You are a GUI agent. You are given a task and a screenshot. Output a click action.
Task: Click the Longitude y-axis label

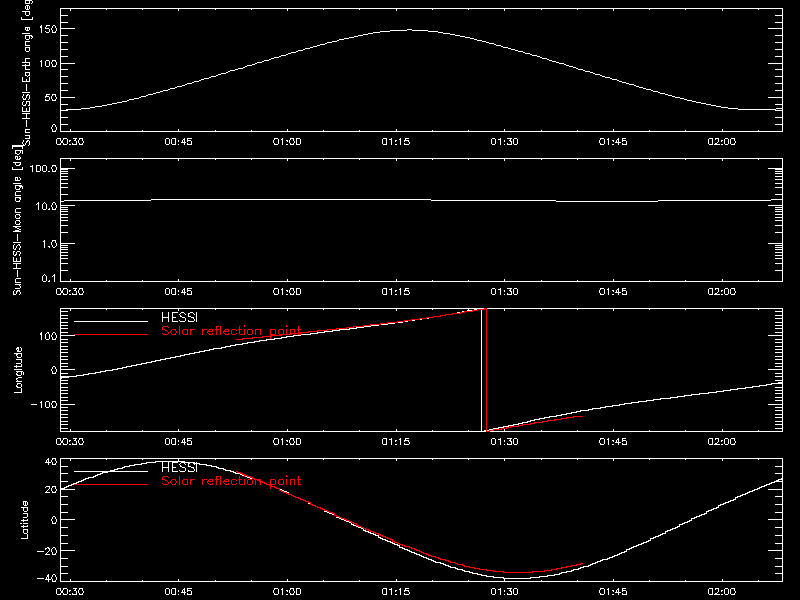pos(18,370)
